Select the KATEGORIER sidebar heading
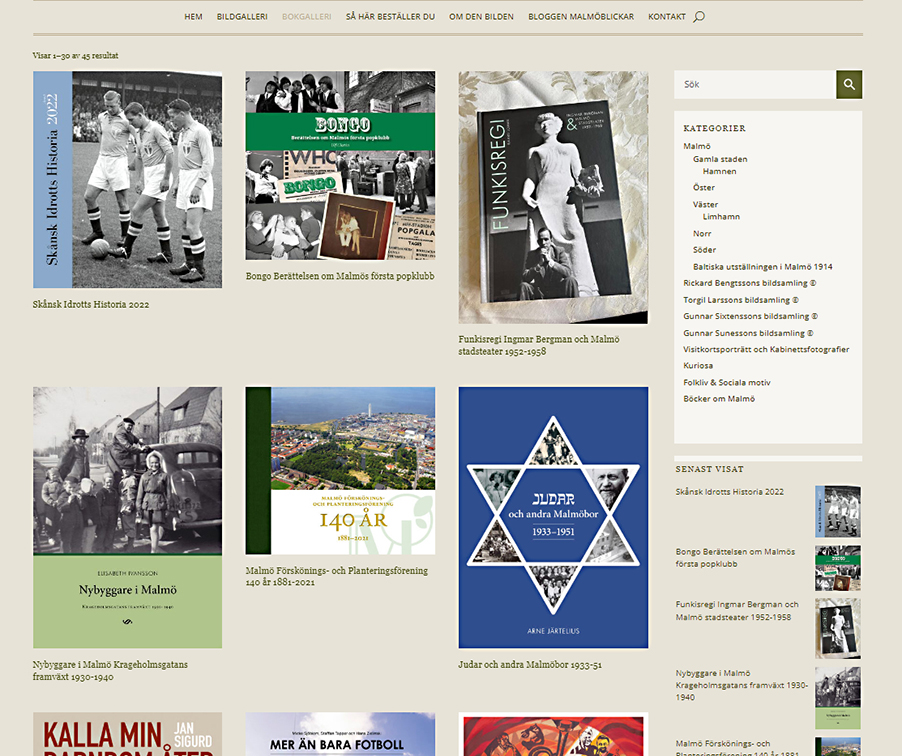Viewport: 902px width, 756px height. pyautogui.click(x=714, y=128)
